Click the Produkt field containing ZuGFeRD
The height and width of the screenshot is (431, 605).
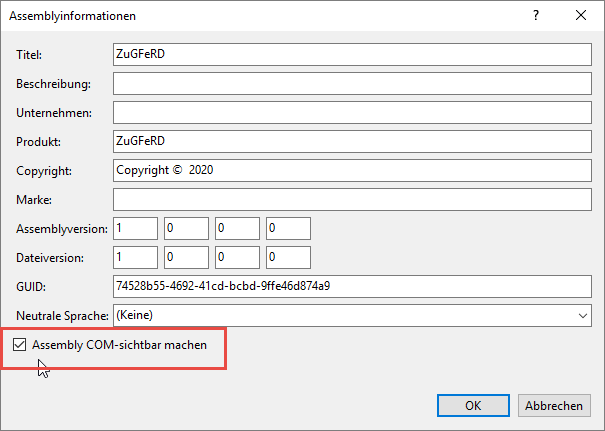[354, 141]
